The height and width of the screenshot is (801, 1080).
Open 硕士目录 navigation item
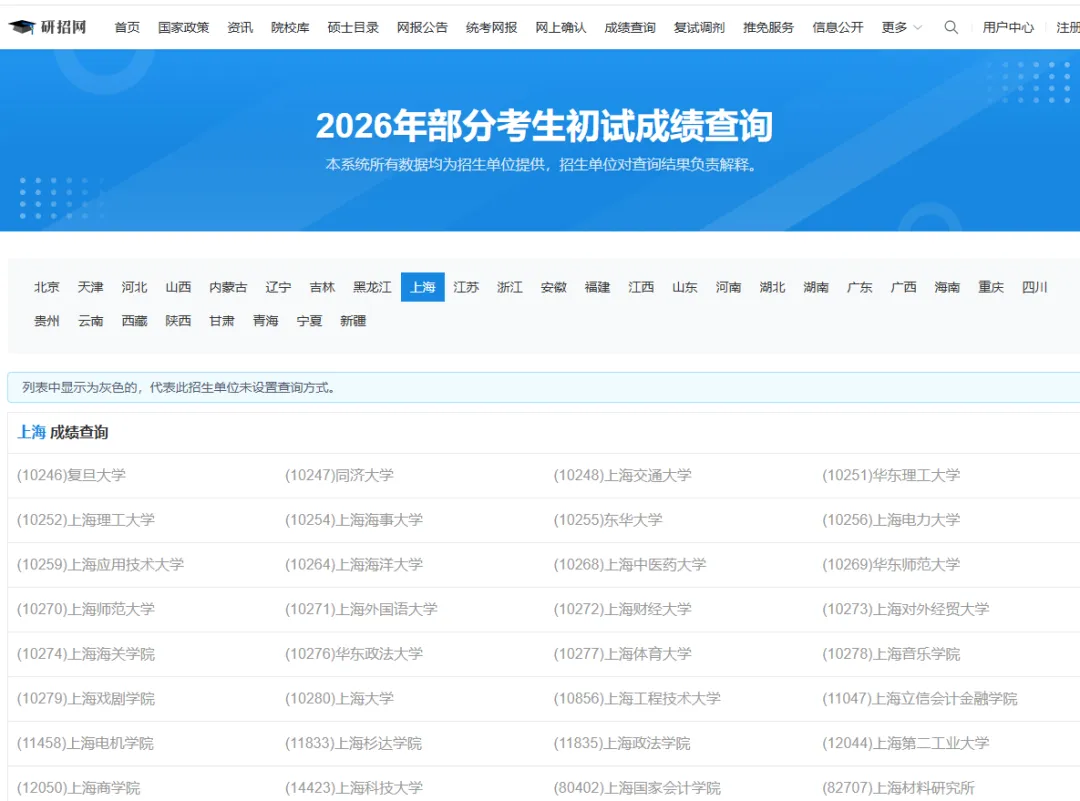[x=353, y=28]
